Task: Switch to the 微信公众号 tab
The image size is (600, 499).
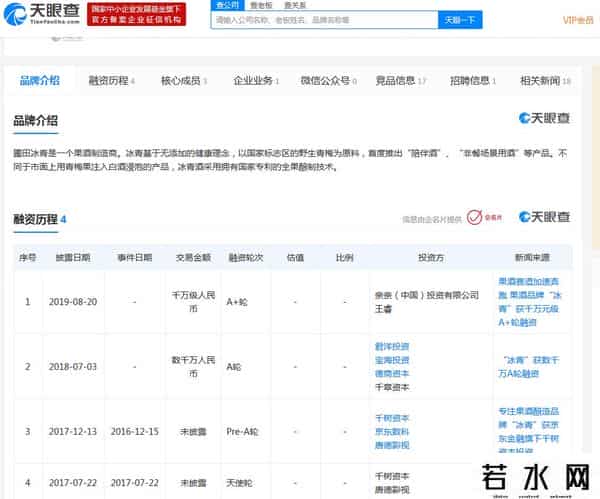Action: coord(329,81)
